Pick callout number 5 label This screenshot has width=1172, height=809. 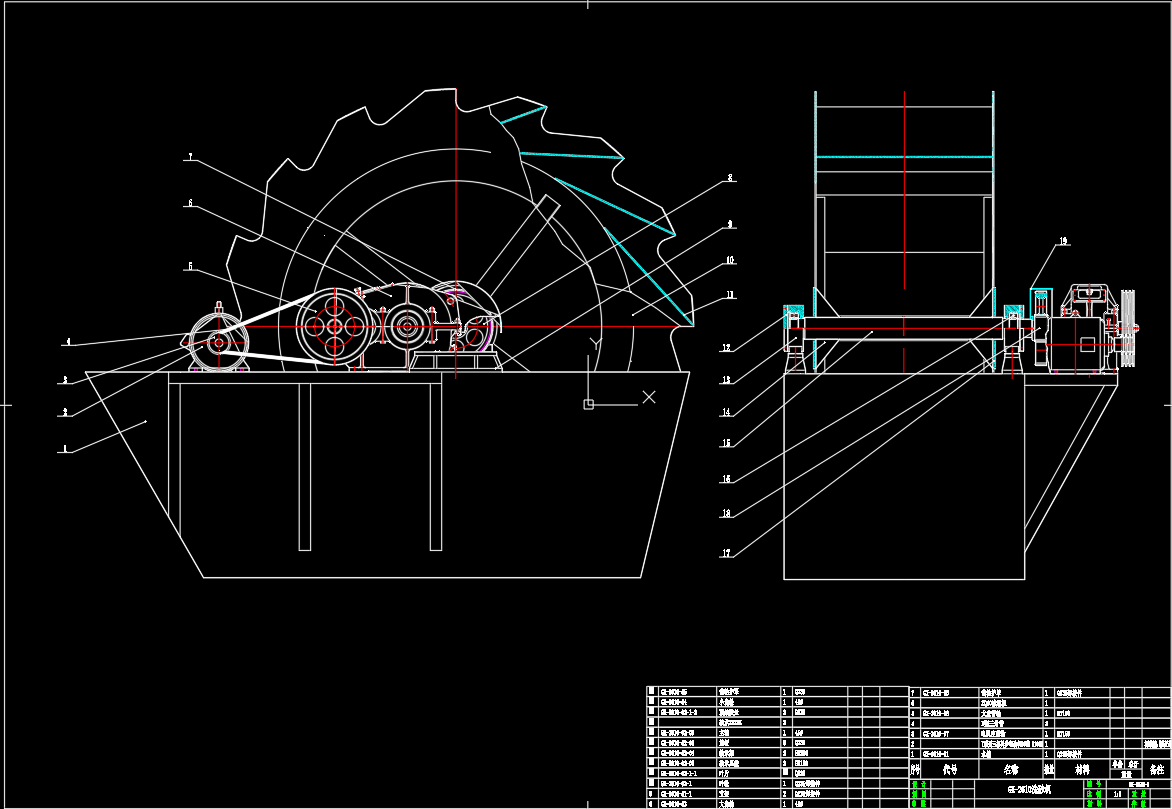[190, 267]
